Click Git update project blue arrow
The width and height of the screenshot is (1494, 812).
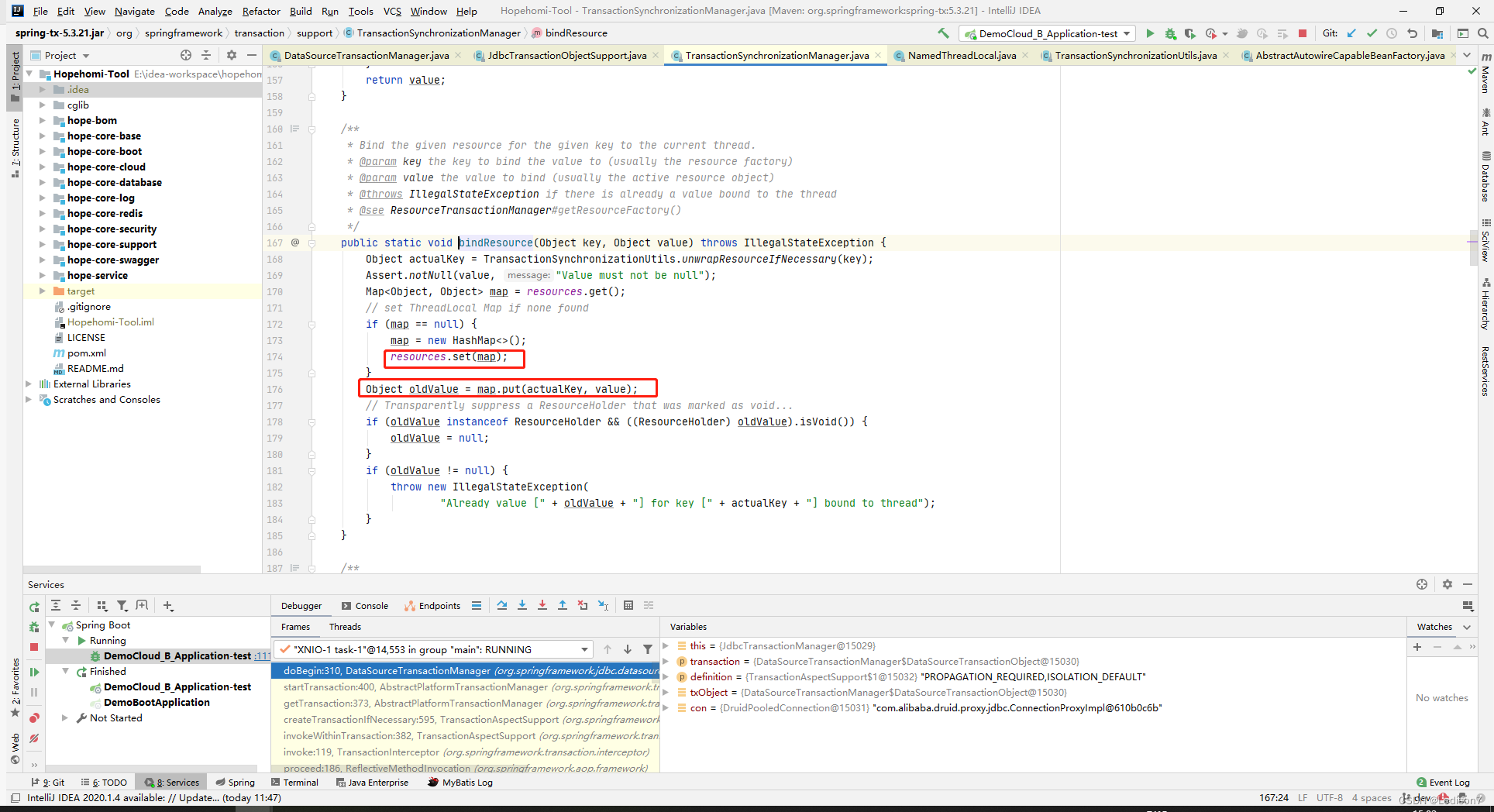pos(1351,33)
